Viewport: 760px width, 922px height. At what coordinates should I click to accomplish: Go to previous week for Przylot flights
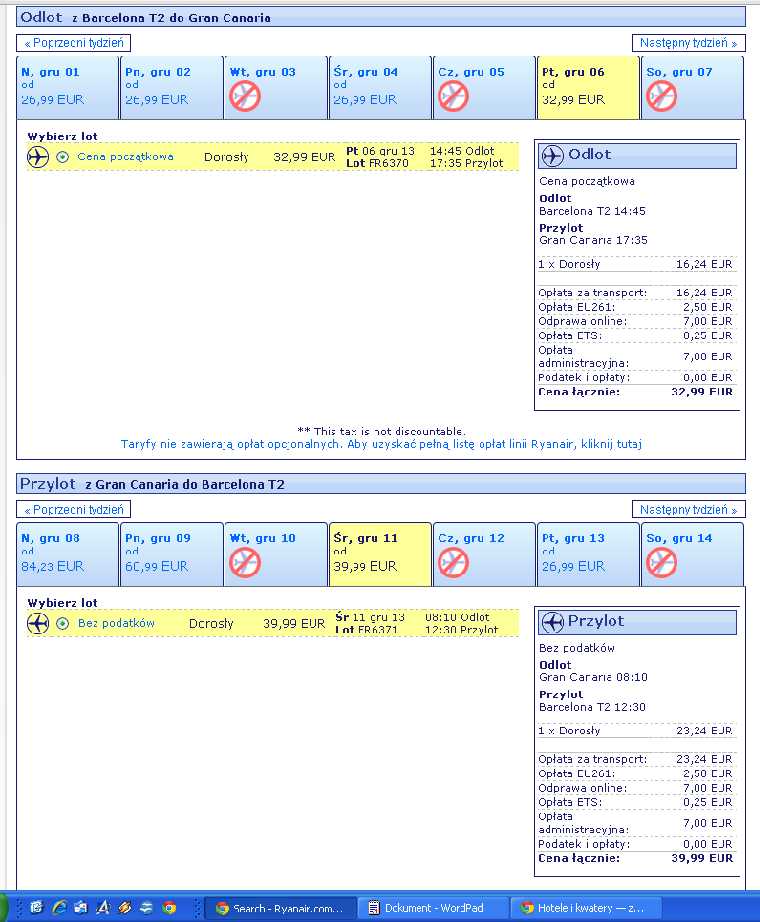pos(74,509)
